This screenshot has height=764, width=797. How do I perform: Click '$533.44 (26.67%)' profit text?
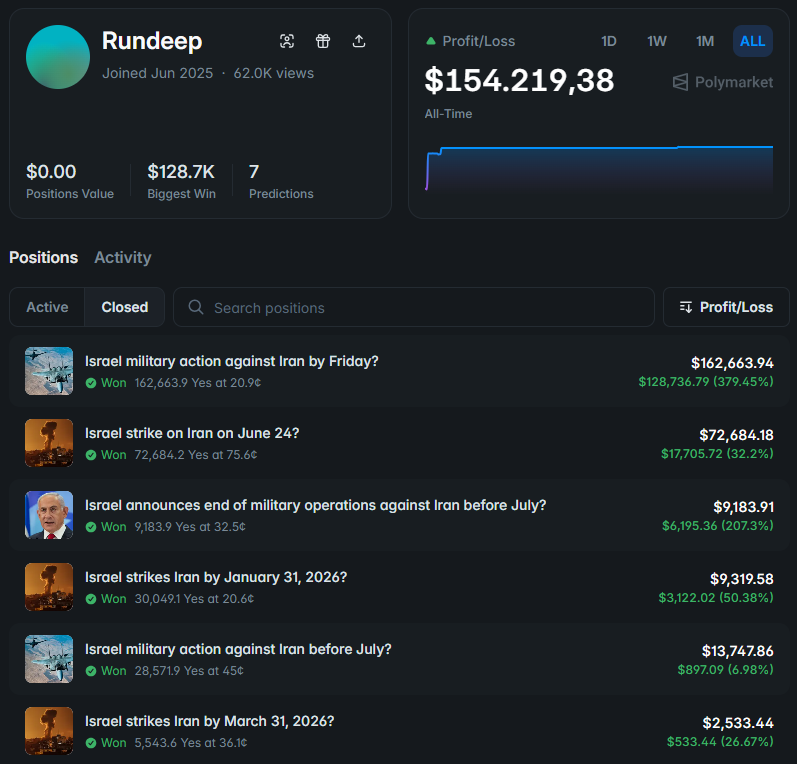(720, 742)
